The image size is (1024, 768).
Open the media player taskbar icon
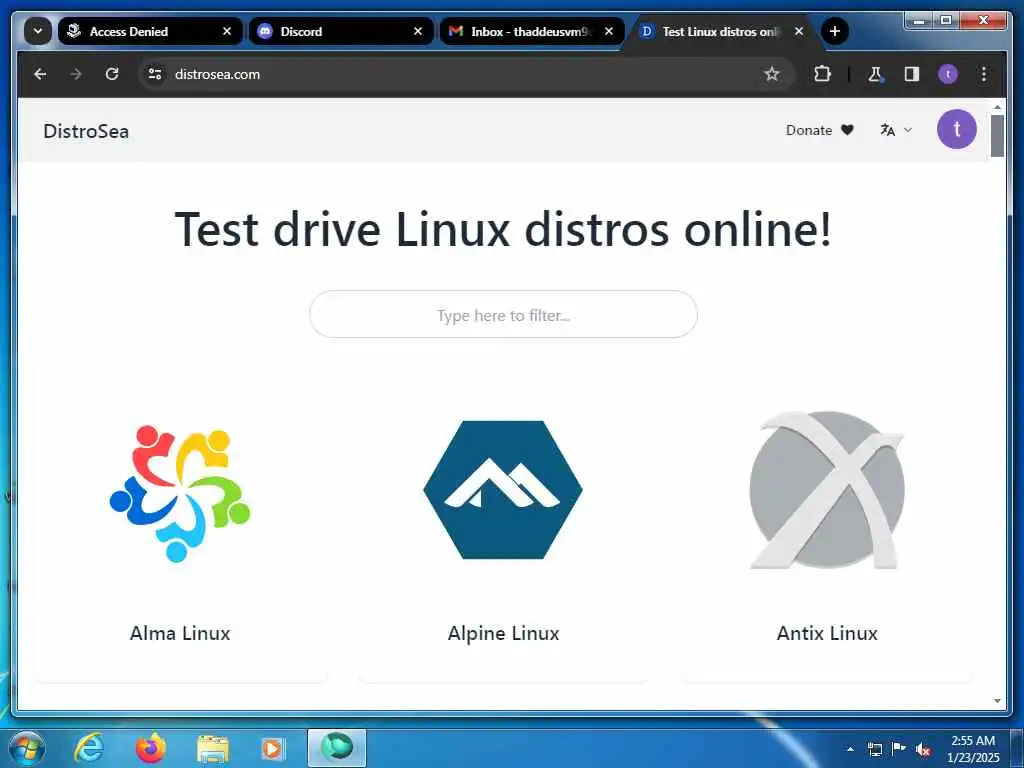[x=272, y=748]
